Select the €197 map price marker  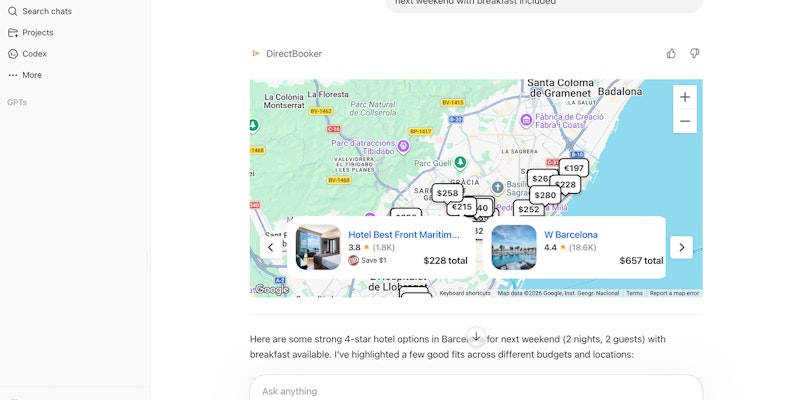point(574,168)
